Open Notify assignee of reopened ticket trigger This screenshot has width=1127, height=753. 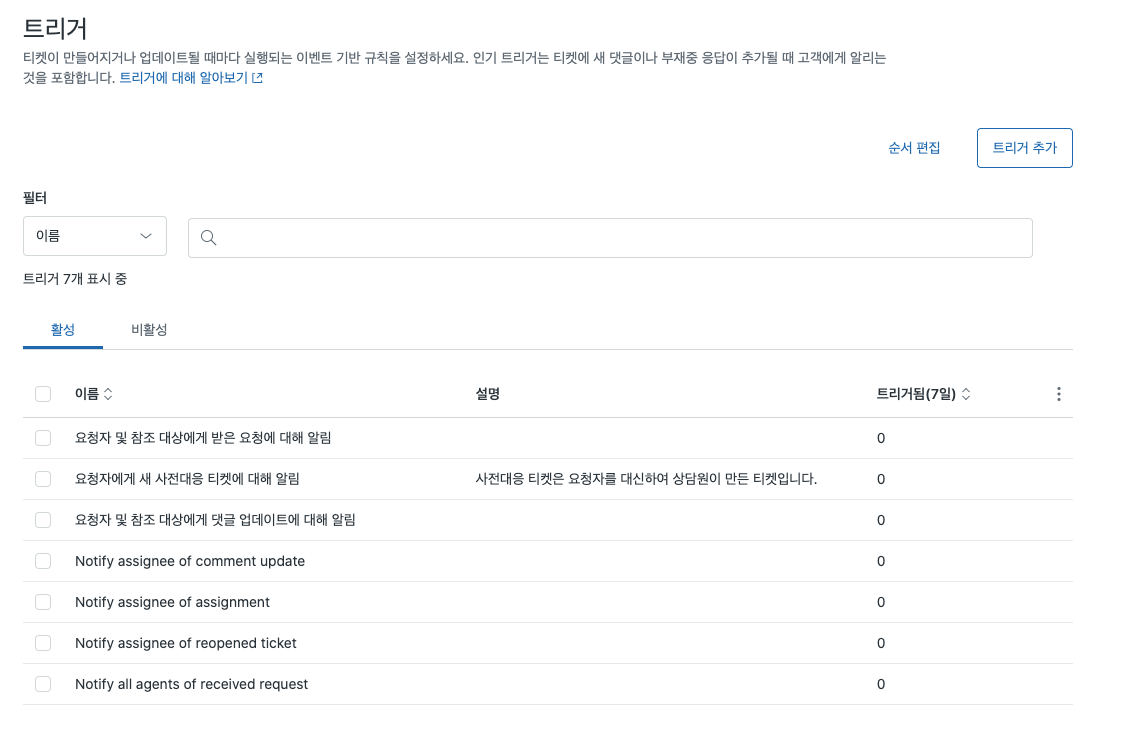click(x=185, y=643)
